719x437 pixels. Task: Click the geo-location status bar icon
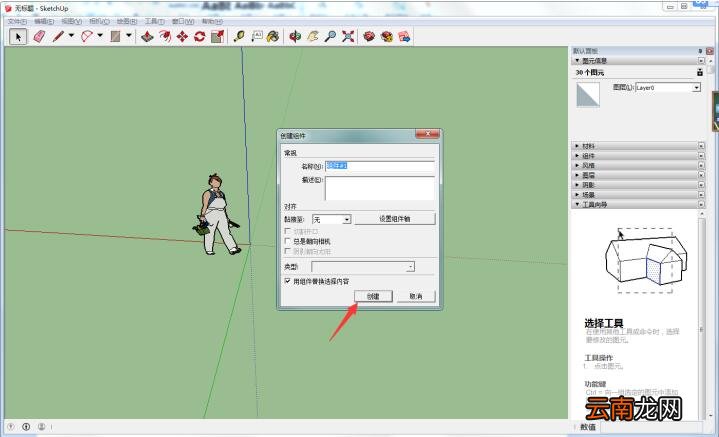[x=11, y=426]
